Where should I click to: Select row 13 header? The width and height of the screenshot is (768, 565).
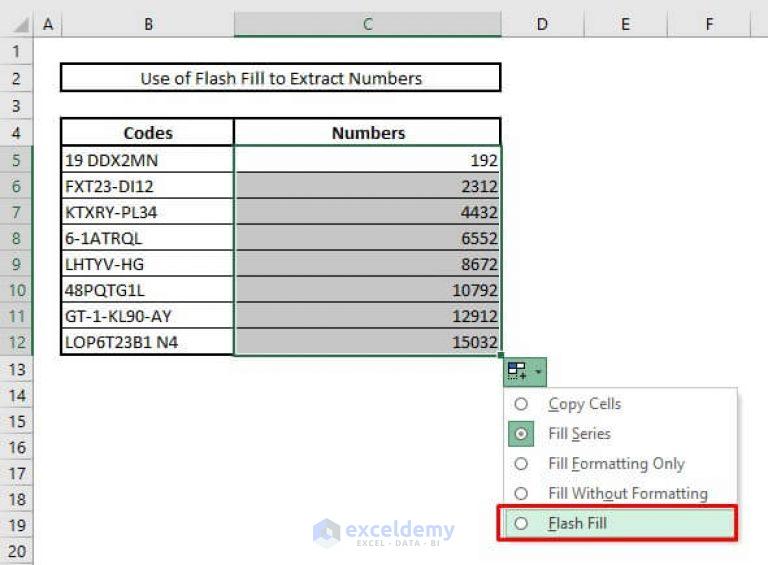(16, 369)
